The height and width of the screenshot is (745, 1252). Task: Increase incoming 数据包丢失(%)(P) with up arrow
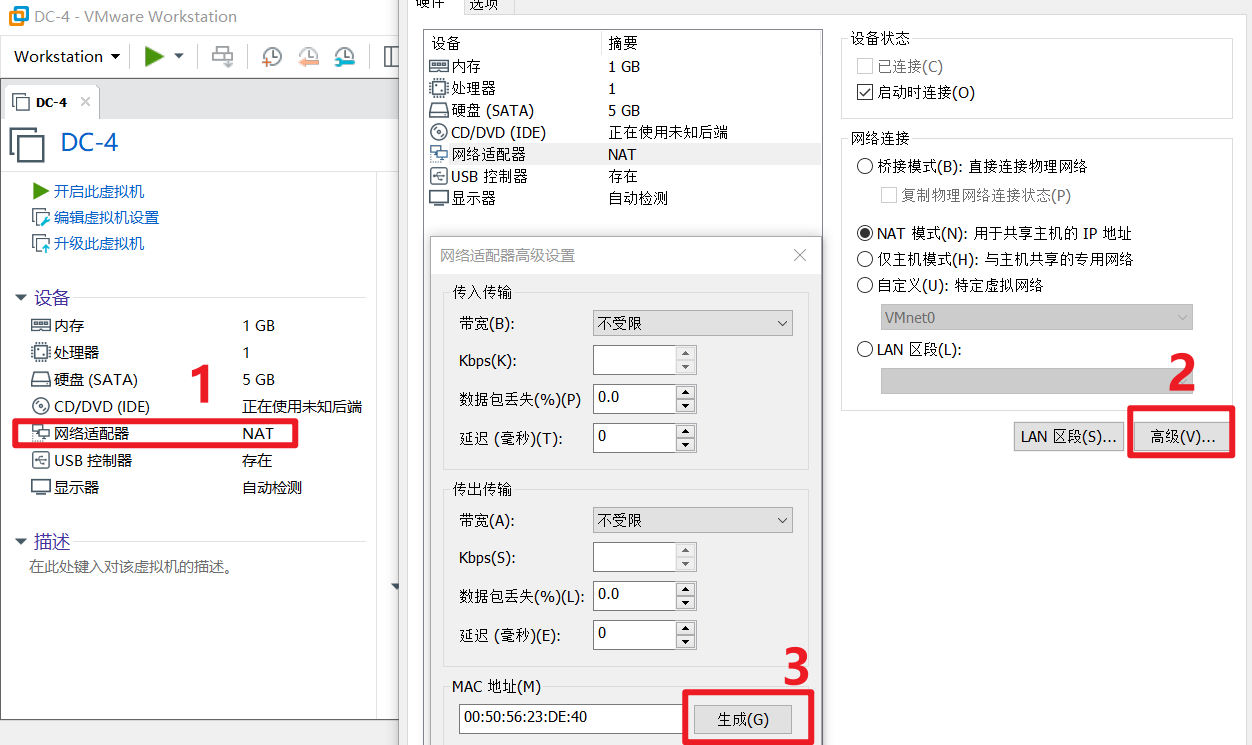(685, 391)
